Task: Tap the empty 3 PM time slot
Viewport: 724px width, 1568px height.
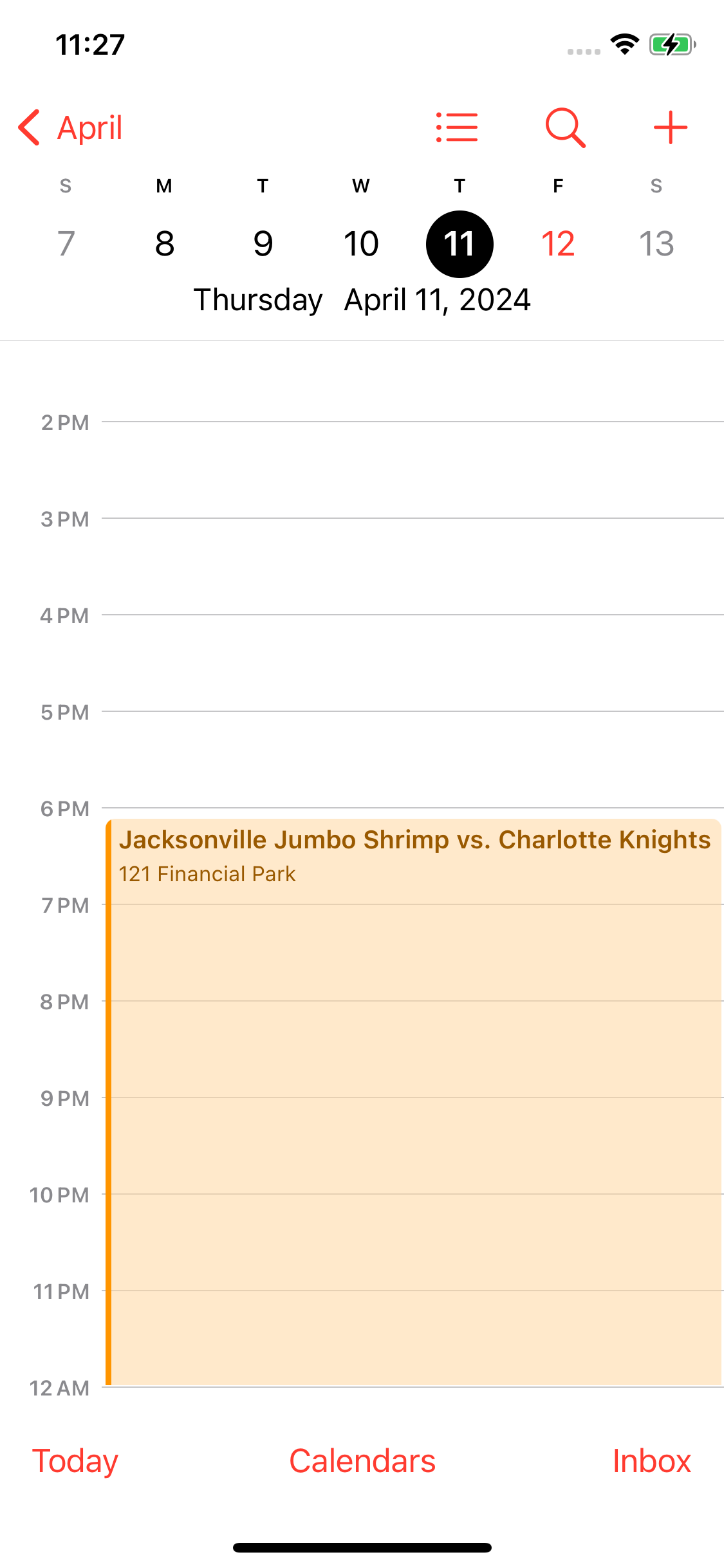Action: point(412,566)
